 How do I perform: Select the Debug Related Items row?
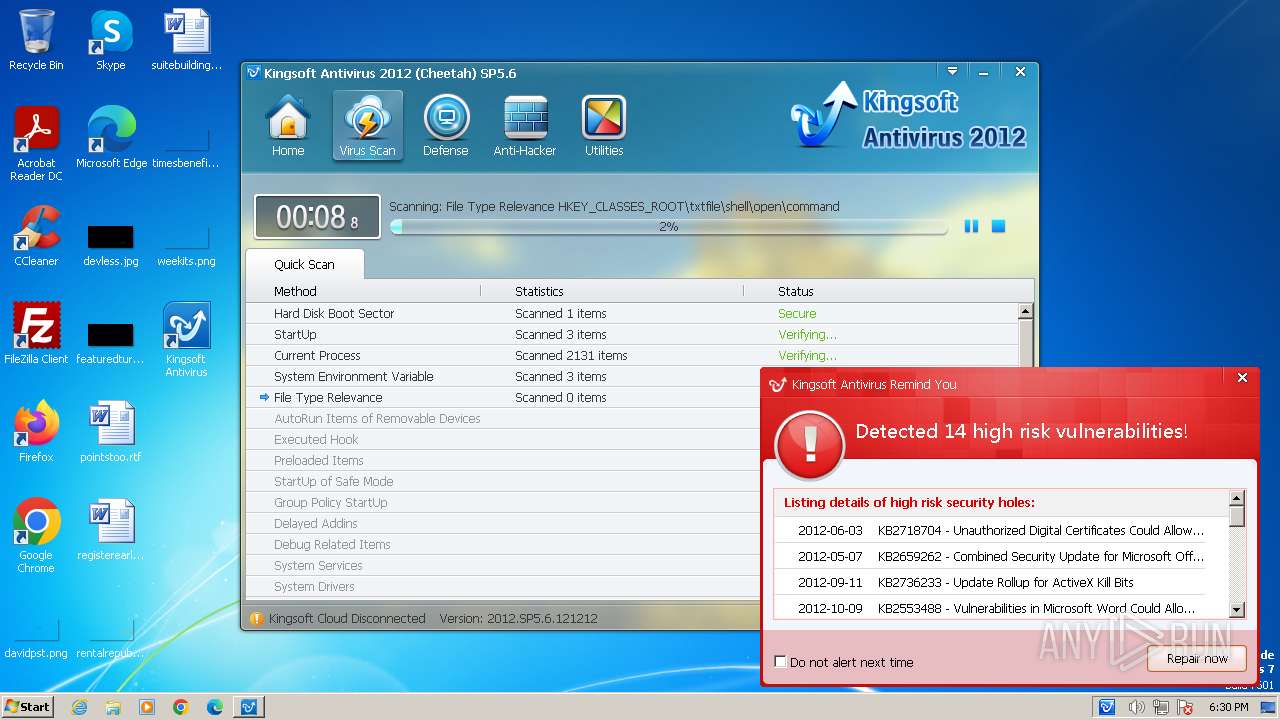504,544
